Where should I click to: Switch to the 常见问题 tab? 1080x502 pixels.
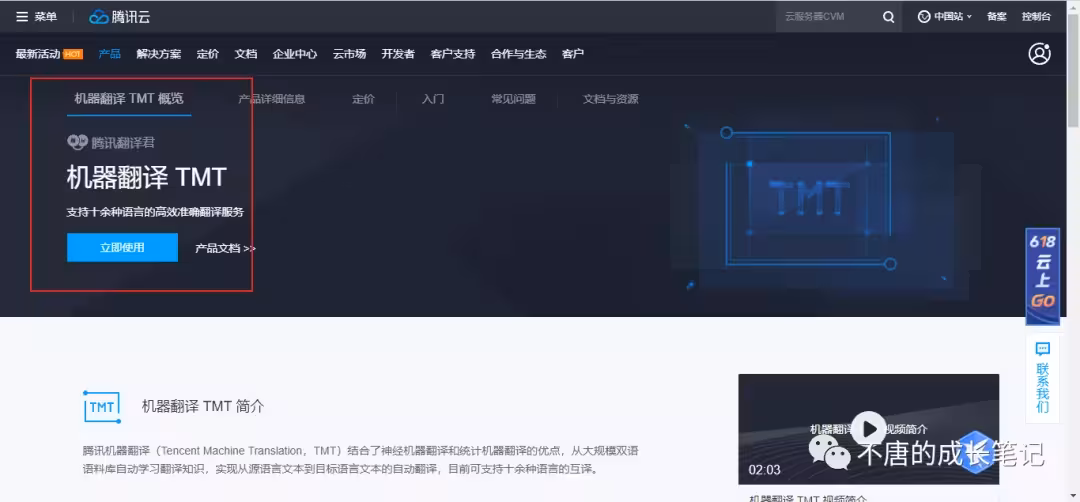point(513,99)
